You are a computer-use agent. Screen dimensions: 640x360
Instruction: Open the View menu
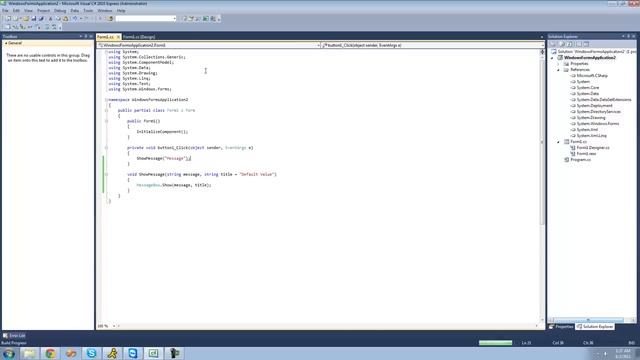28,11
